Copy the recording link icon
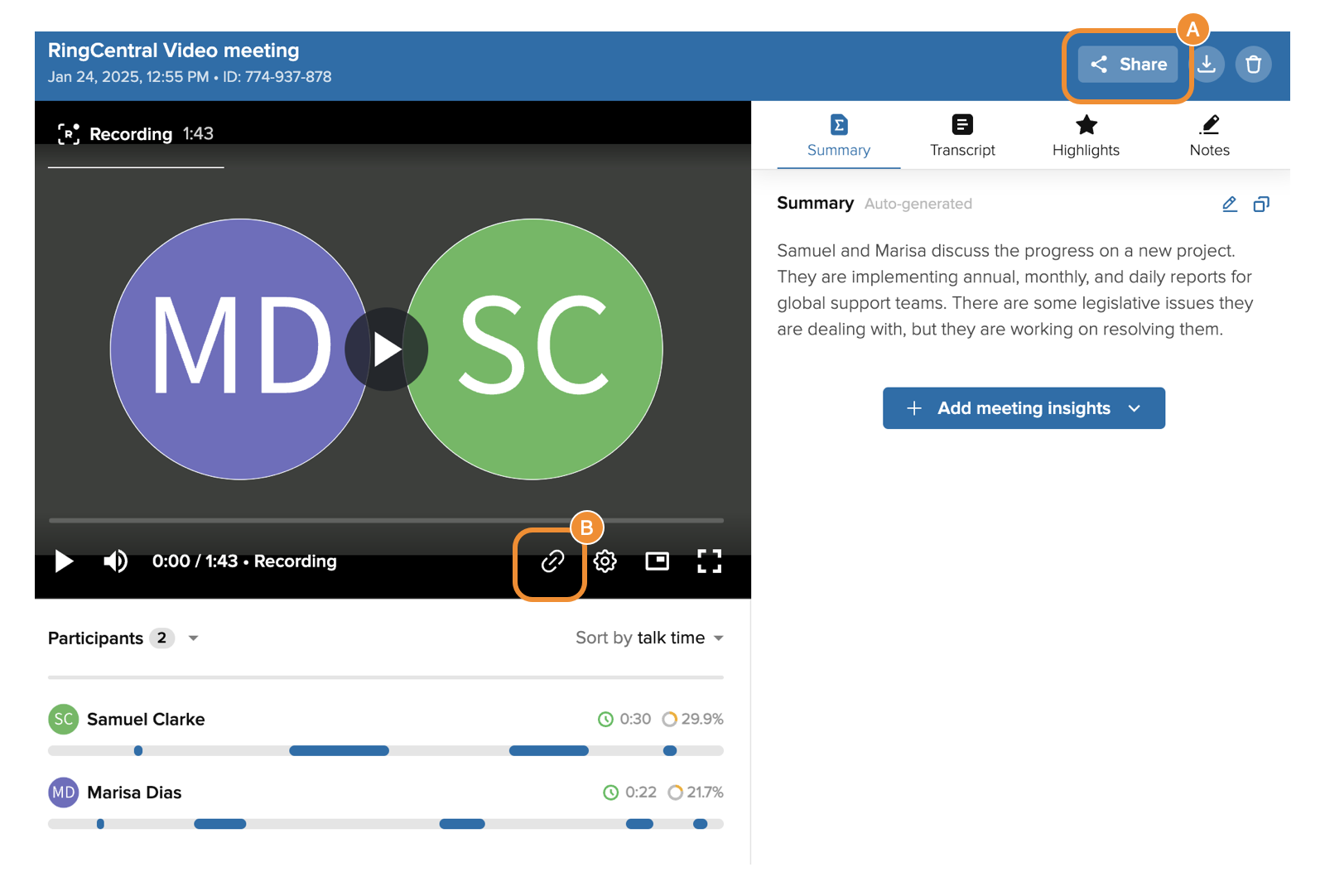Viewport: 1325px width, 896px height. point(552,561)
